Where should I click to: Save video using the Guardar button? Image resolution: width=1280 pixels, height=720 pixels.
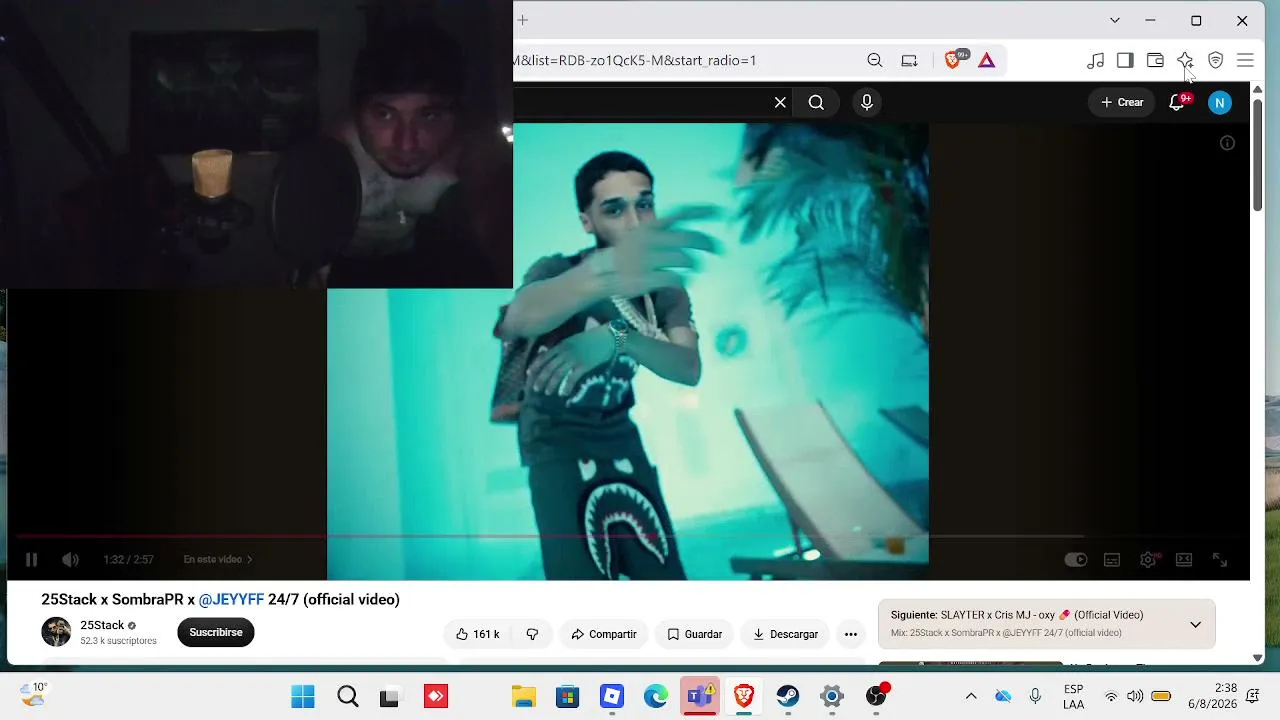(694, 634)
